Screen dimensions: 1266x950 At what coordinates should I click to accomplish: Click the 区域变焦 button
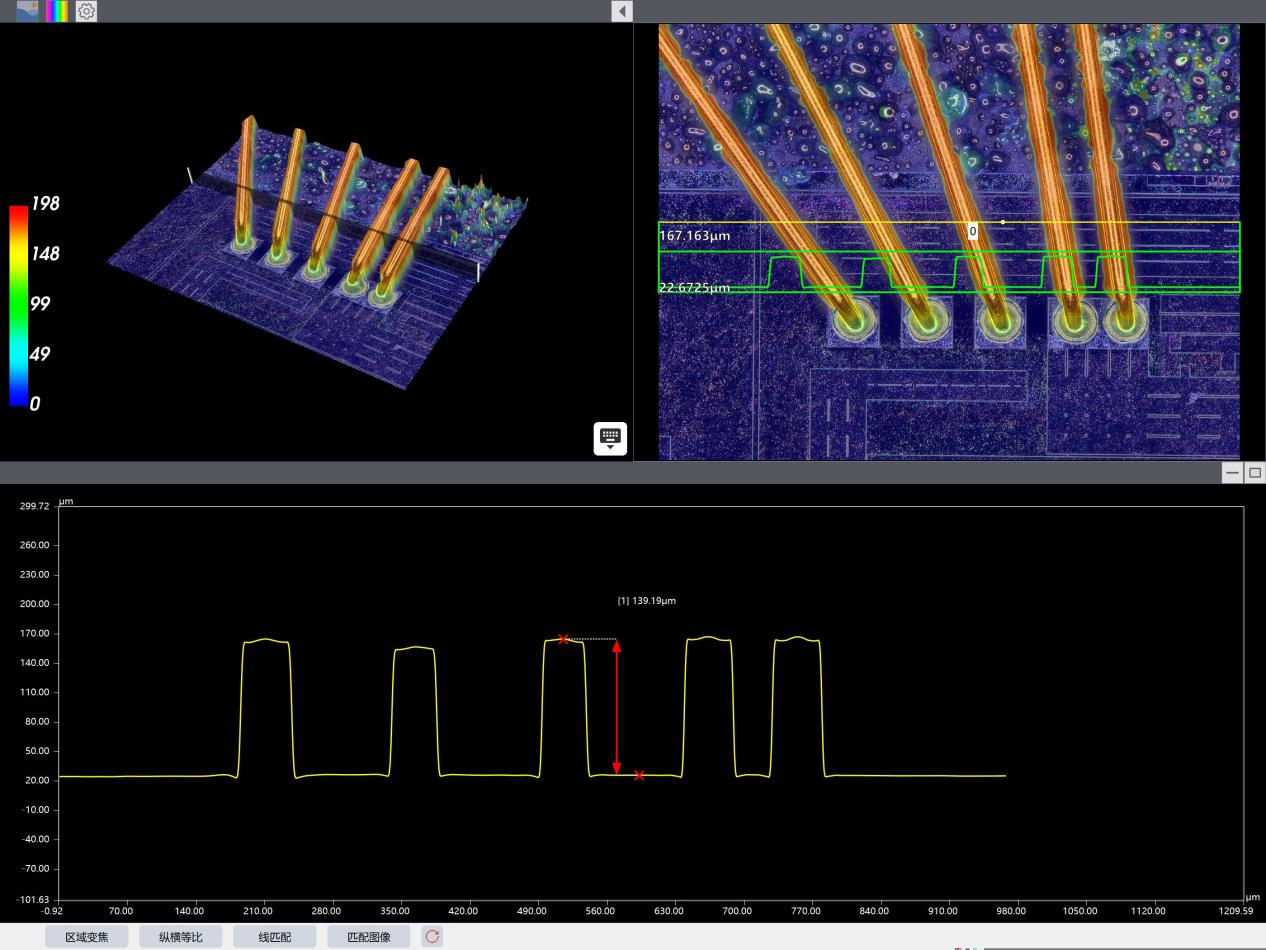86,937
